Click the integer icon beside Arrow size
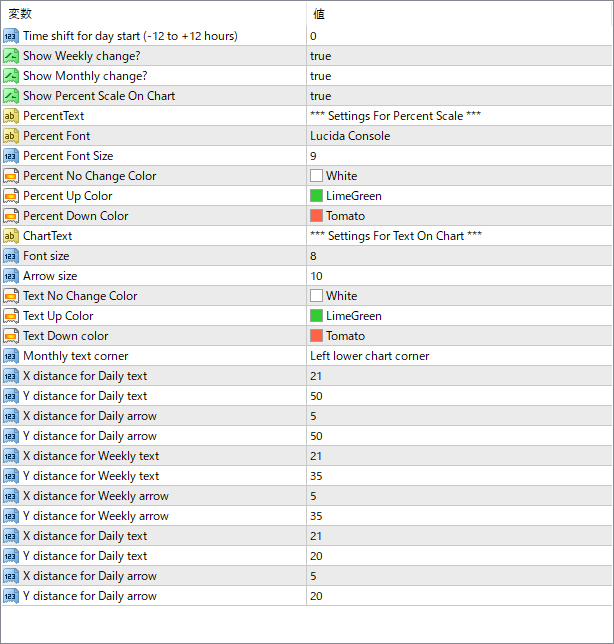The width and height of the screenshot is (614, 644). [11, 276]
